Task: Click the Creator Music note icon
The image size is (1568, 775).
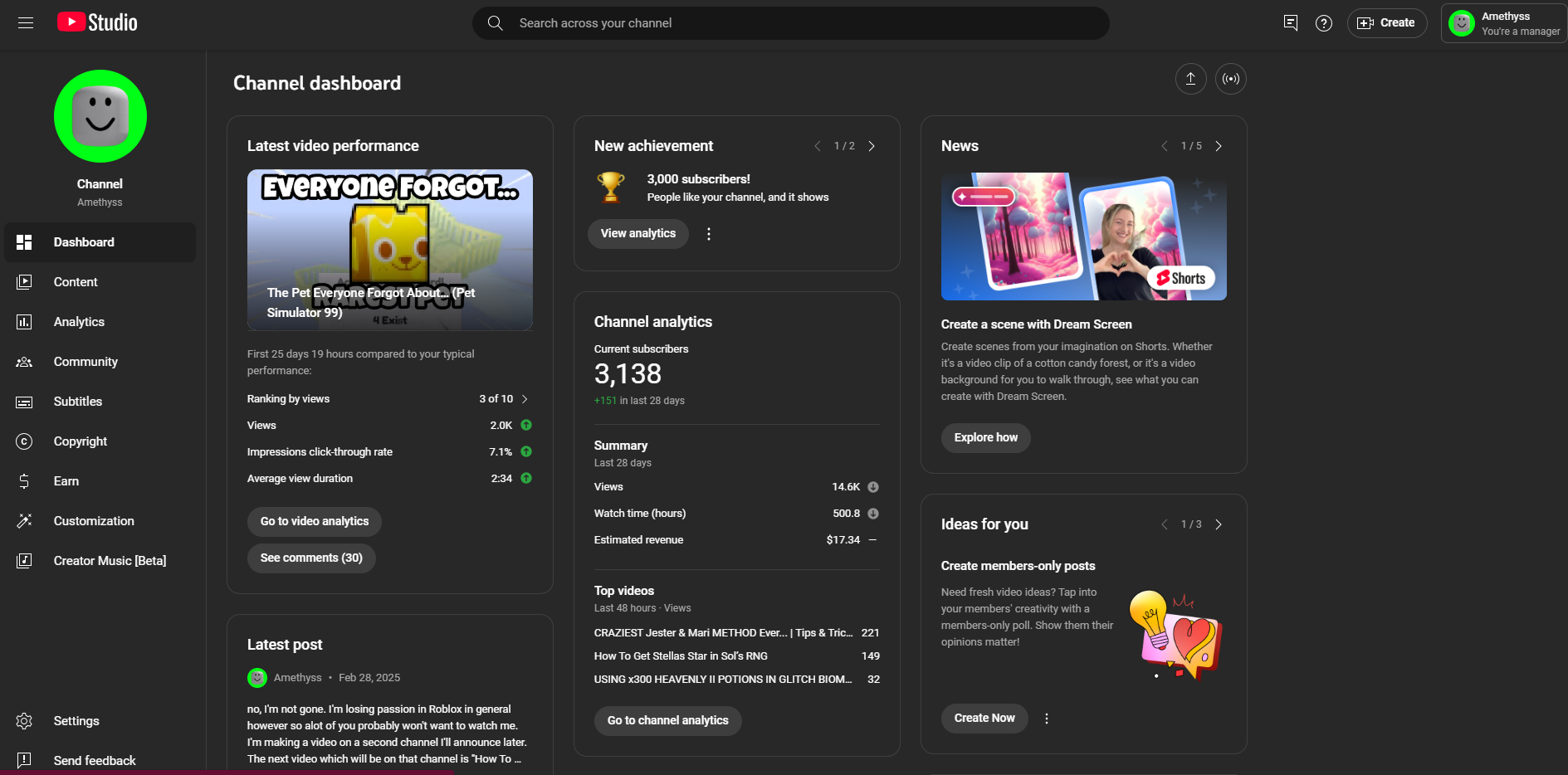Action: pyautogui.click(x=24, y=561)
